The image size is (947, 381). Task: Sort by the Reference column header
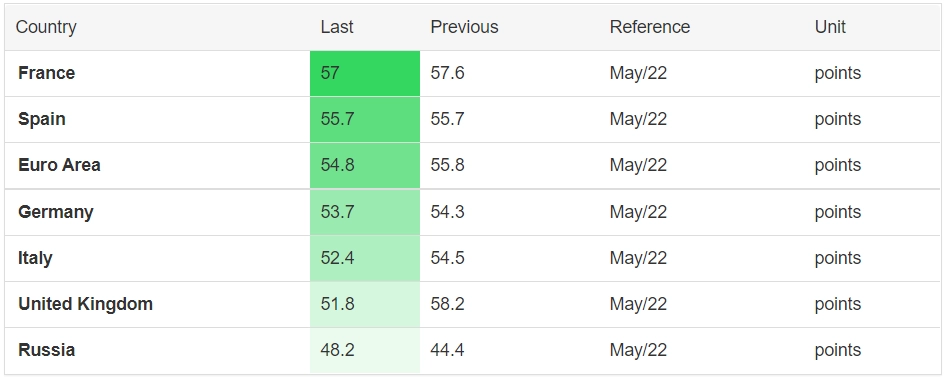coord(650,27)
